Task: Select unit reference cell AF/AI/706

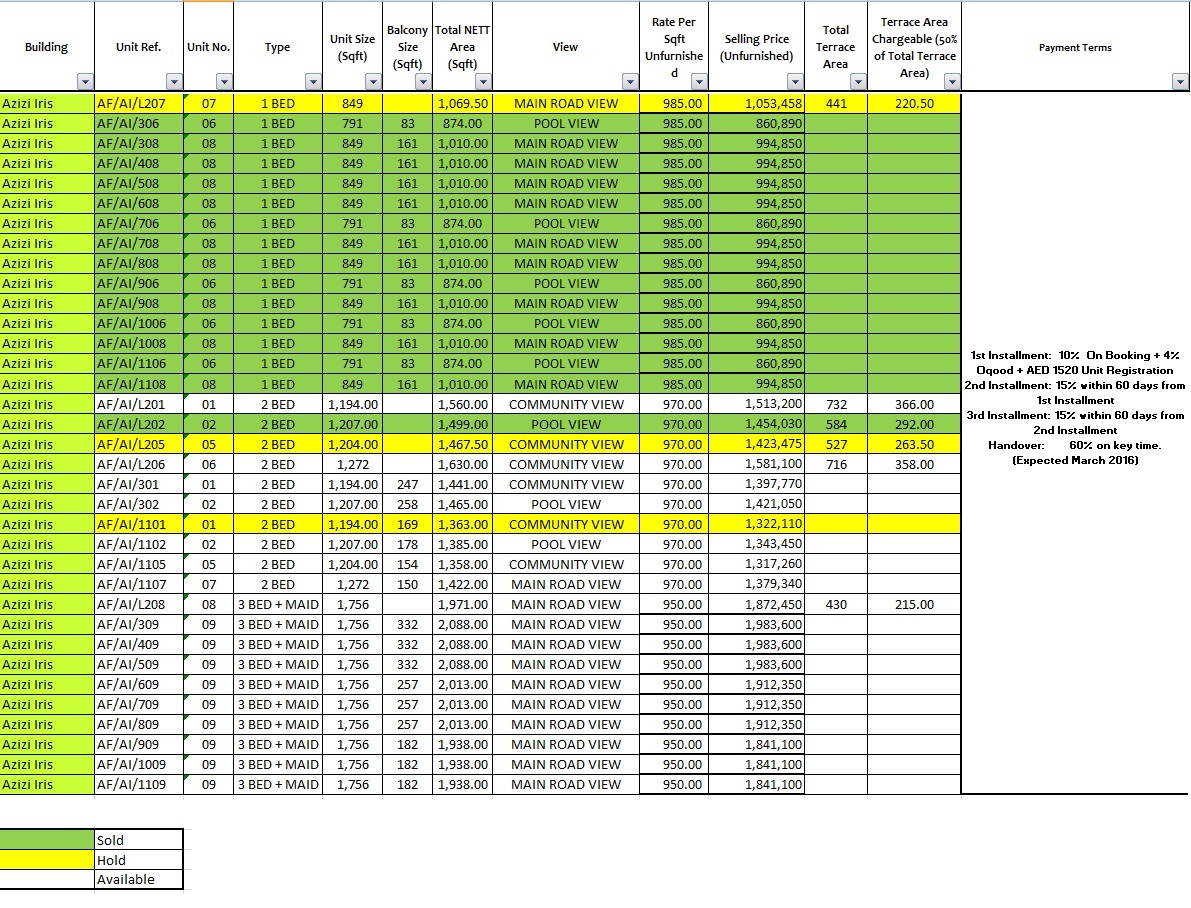Action: click(139, 223)
